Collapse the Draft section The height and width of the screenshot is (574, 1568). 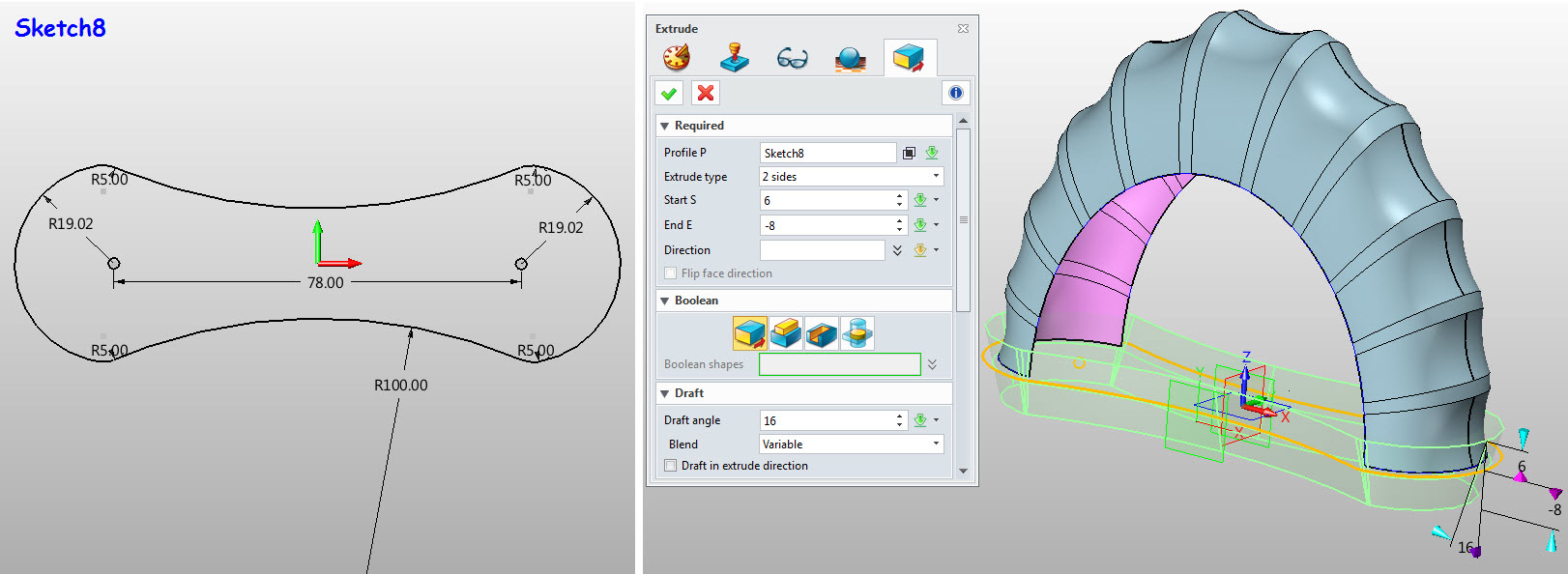click(664, 393)
